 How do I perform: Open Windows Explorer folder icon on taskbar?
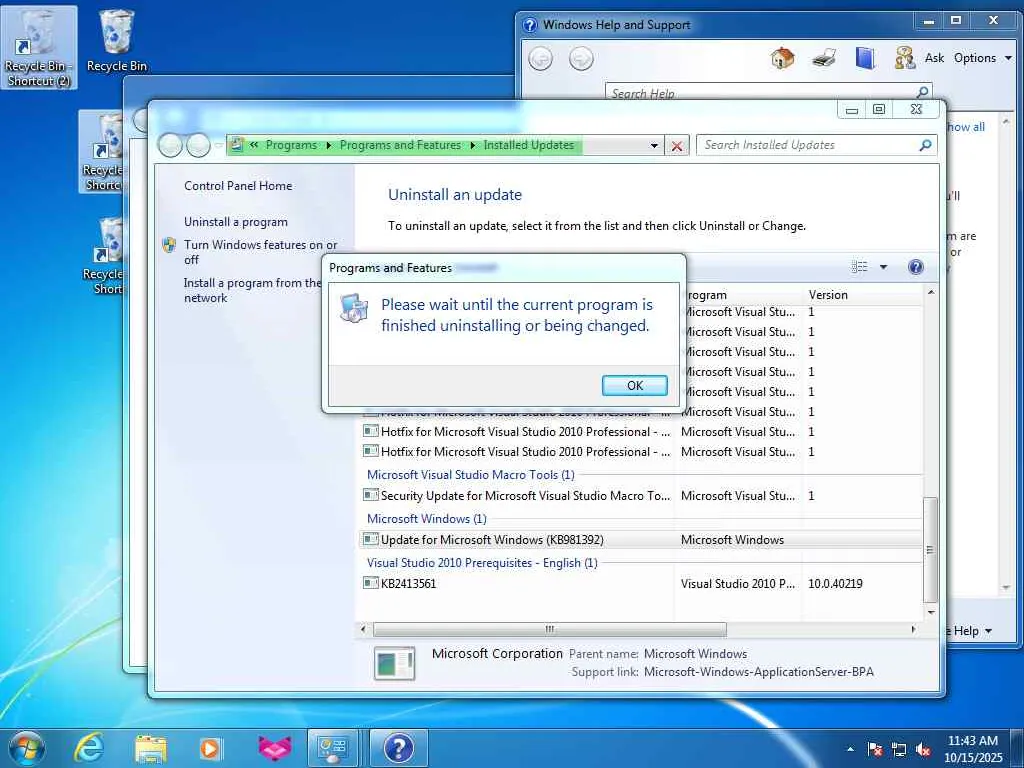tap(151, 748)
